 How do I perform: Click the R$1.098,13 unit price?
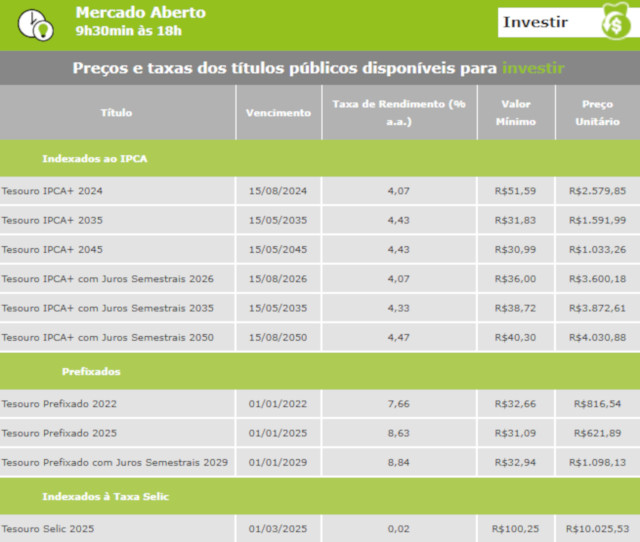pyautogui.click(x=597, y=462)
